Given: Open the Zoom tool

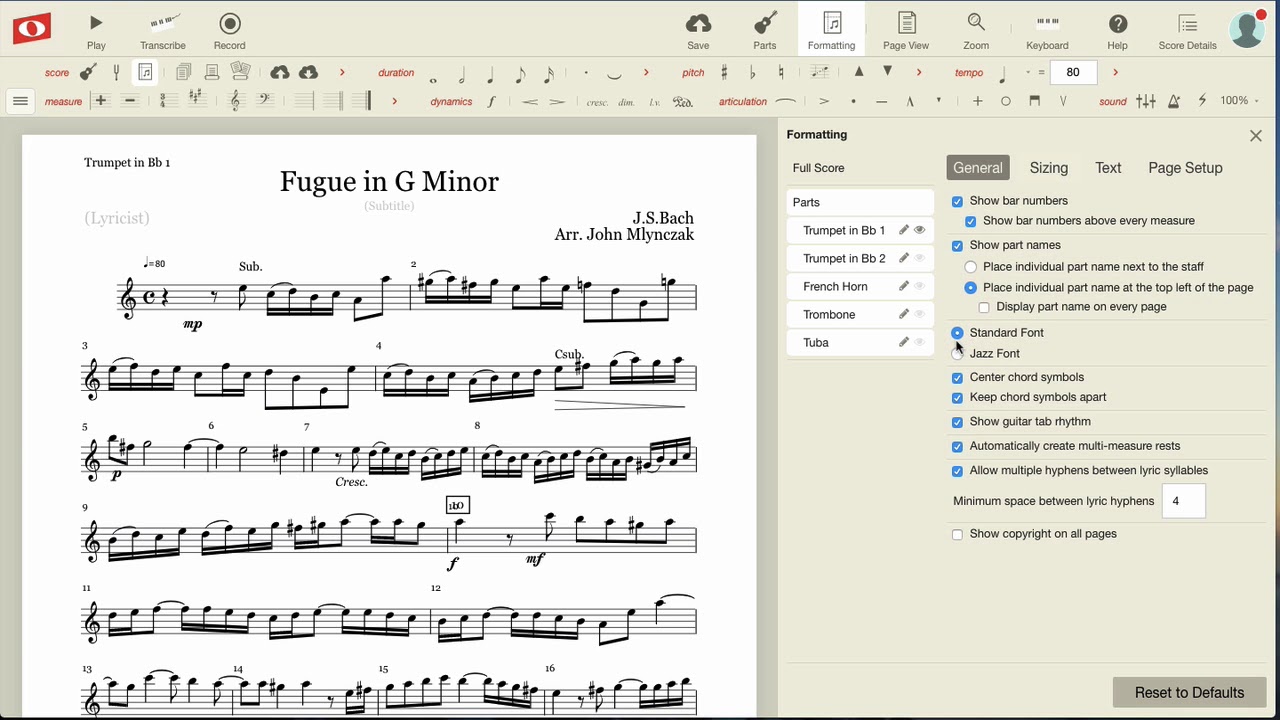Looking at the screenshot, I should 976,29.
